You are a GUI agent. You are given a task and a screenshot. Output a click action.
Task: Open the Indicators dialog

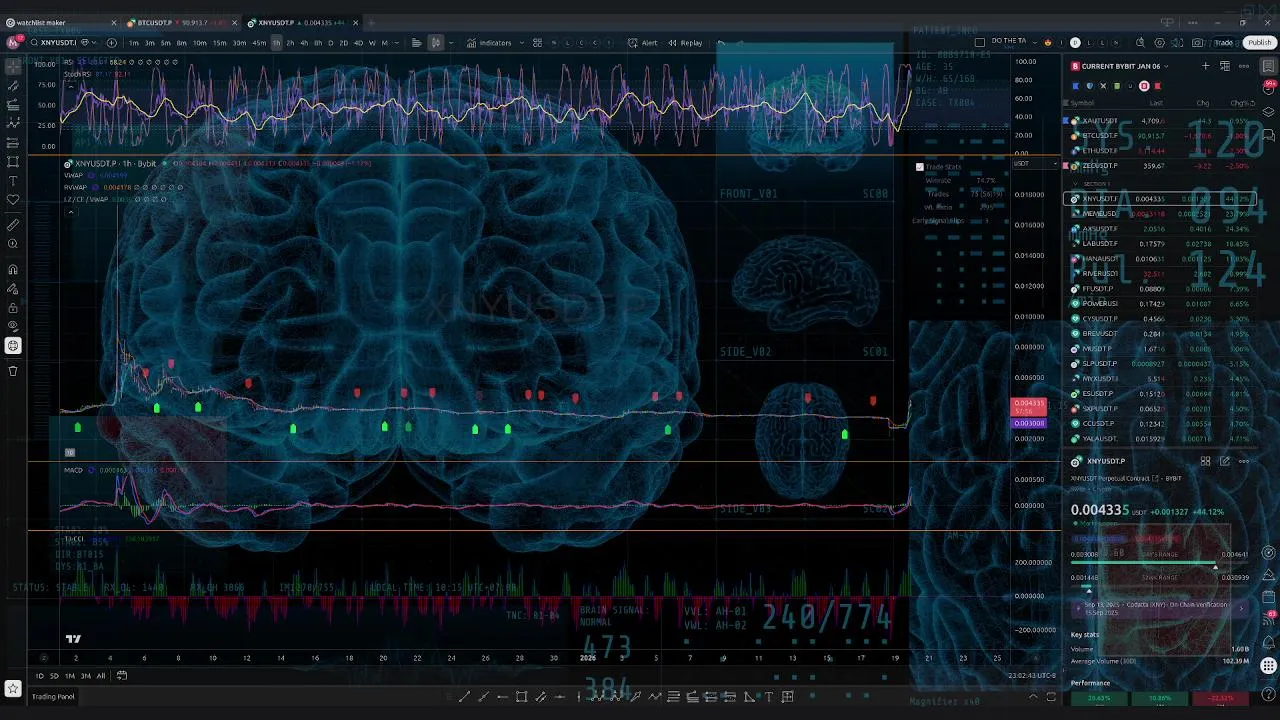pos(489,43)
